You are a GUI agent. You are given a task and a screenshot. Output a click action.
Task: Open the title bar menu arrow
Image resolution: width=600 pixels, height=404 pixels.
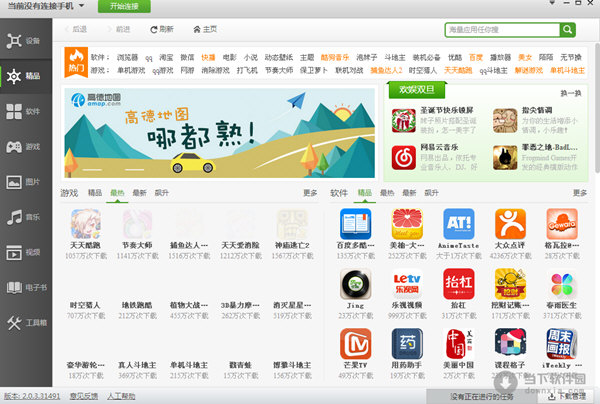(x=552, y=3)
